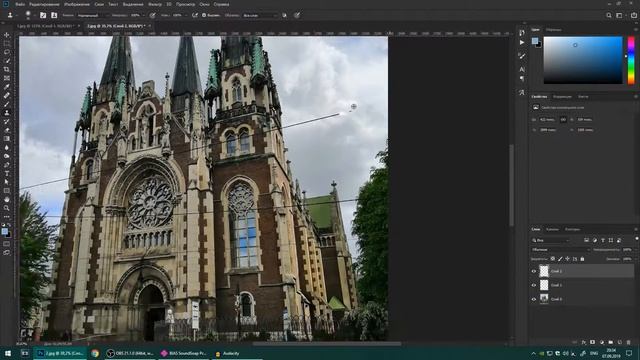Select the Rectangular Marquee tool
Screen dimensions: 640x360
point(7,44)
